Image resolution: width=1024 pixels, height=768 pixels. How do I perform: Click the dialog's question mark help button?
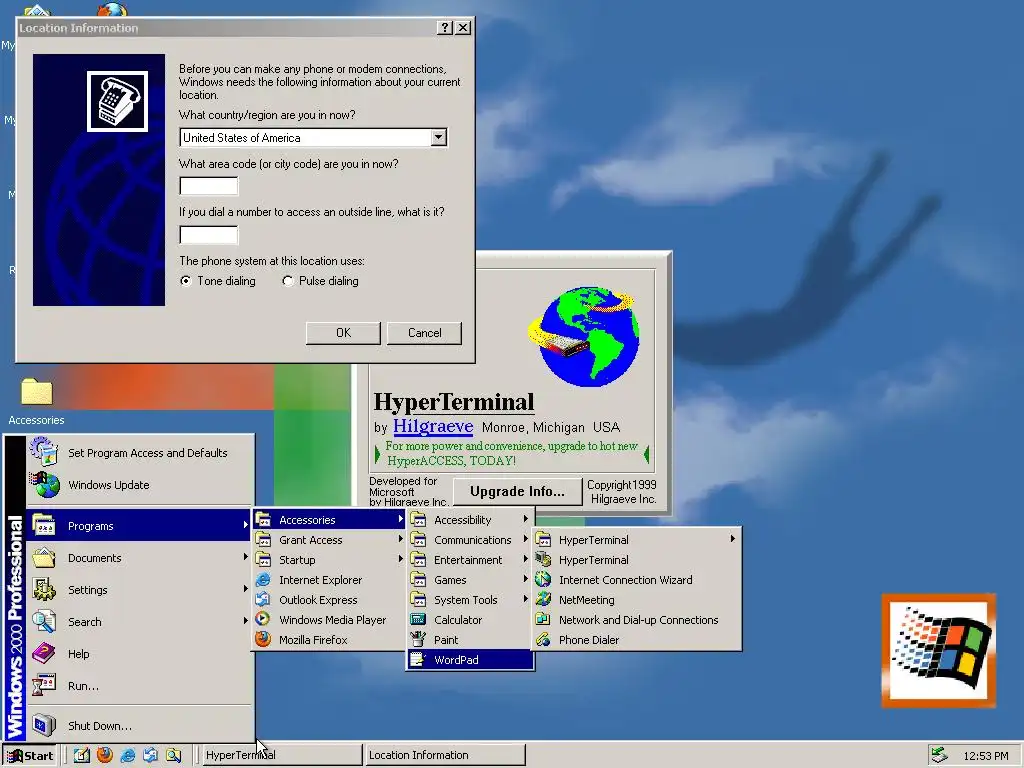(445, 27)
